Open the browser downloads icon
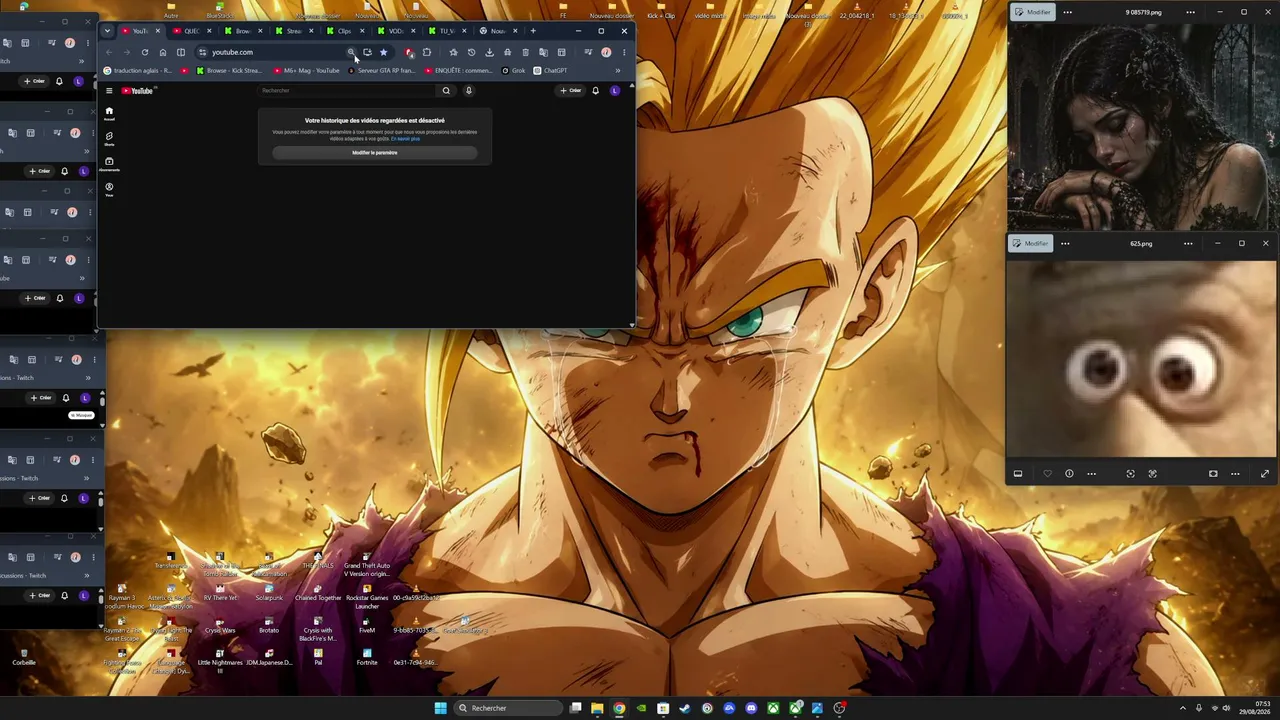This screenshot has height=720, width=1280. 489,52
